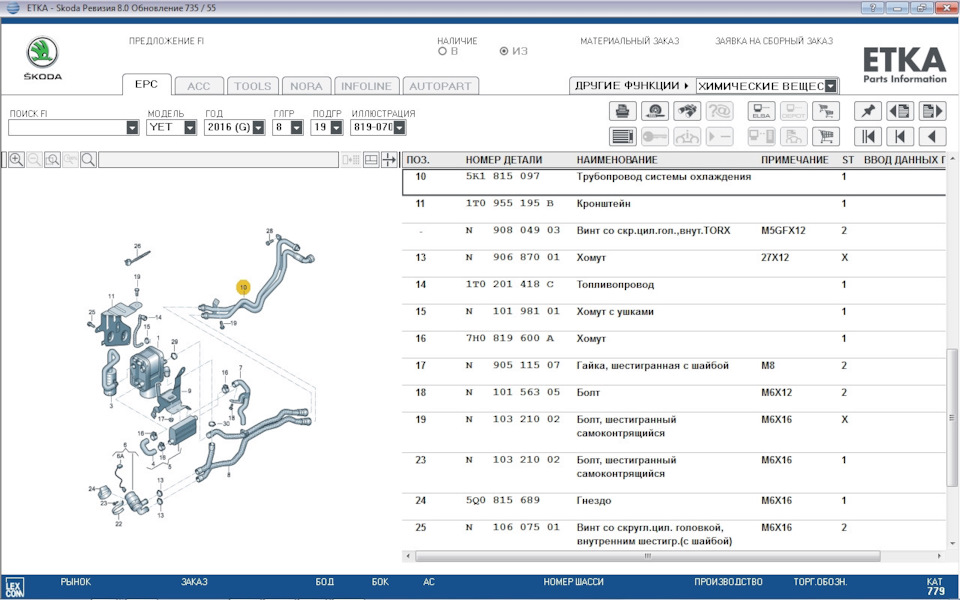The width and height of the screenshot is (960, 600).
Task: Click the move-divider arrow icon
Action: pyautogui.click(x=389, y=160)
